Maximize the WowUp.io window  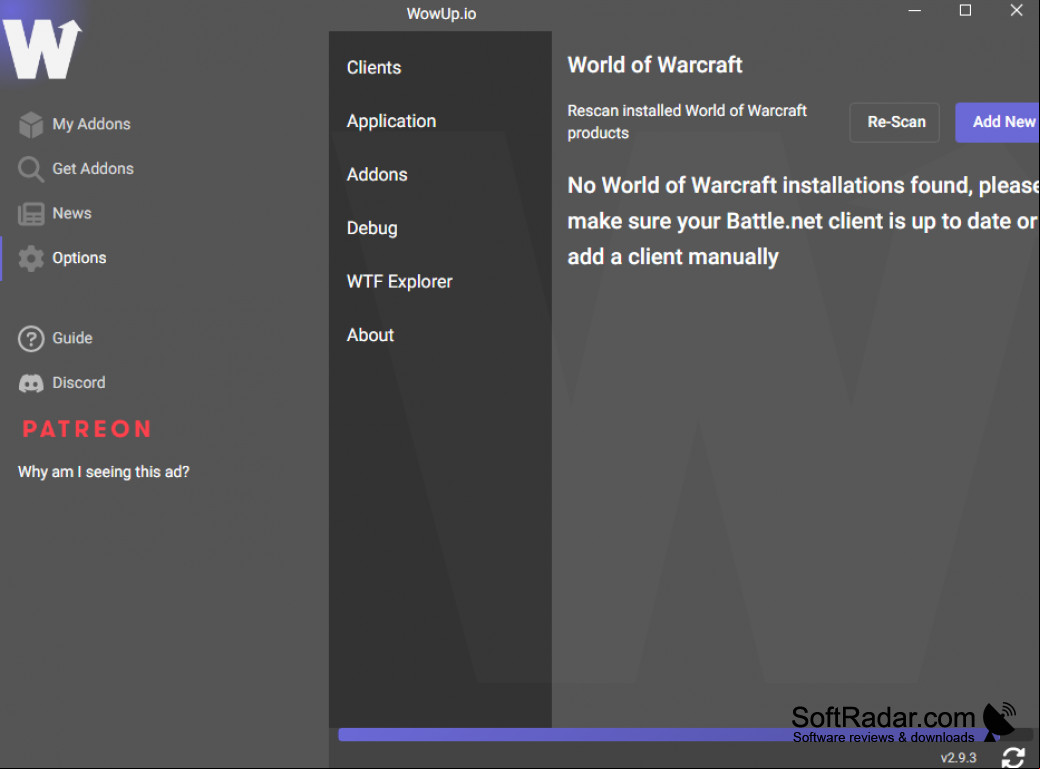point(966,11)
